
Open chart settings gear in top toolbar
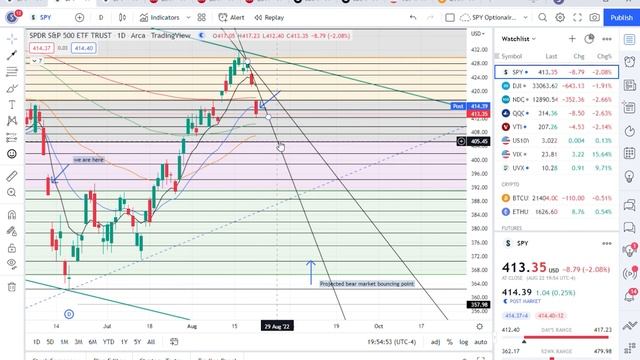coord(560,18)
